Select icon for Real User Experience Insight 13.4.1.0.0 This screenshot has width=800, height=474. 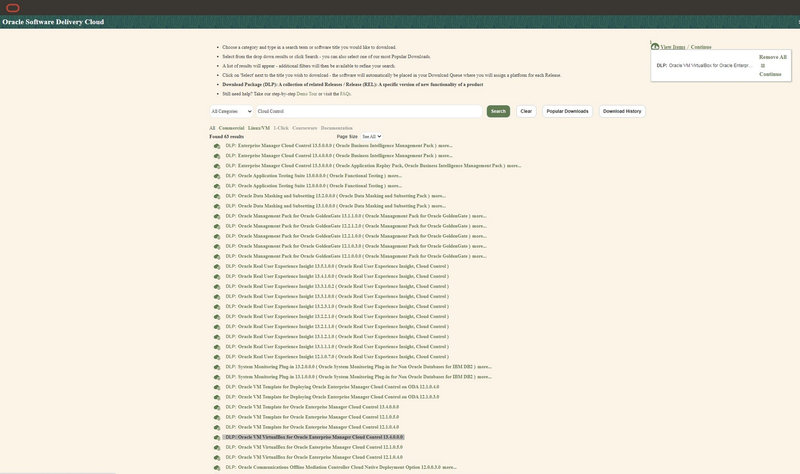pyautogui.click(x=217, y=277)
